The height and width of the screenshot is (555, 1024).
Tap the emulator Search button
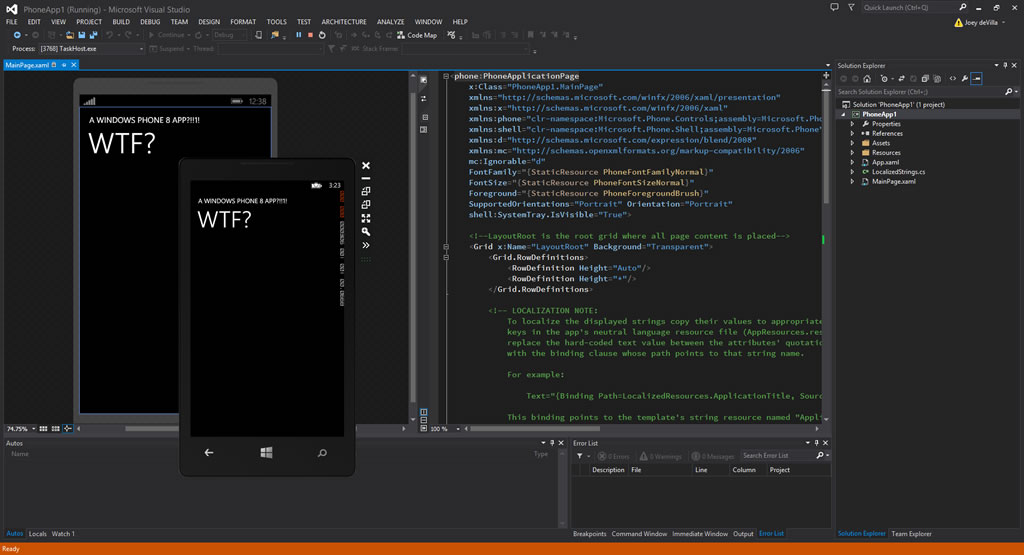[x=322, y=452]
